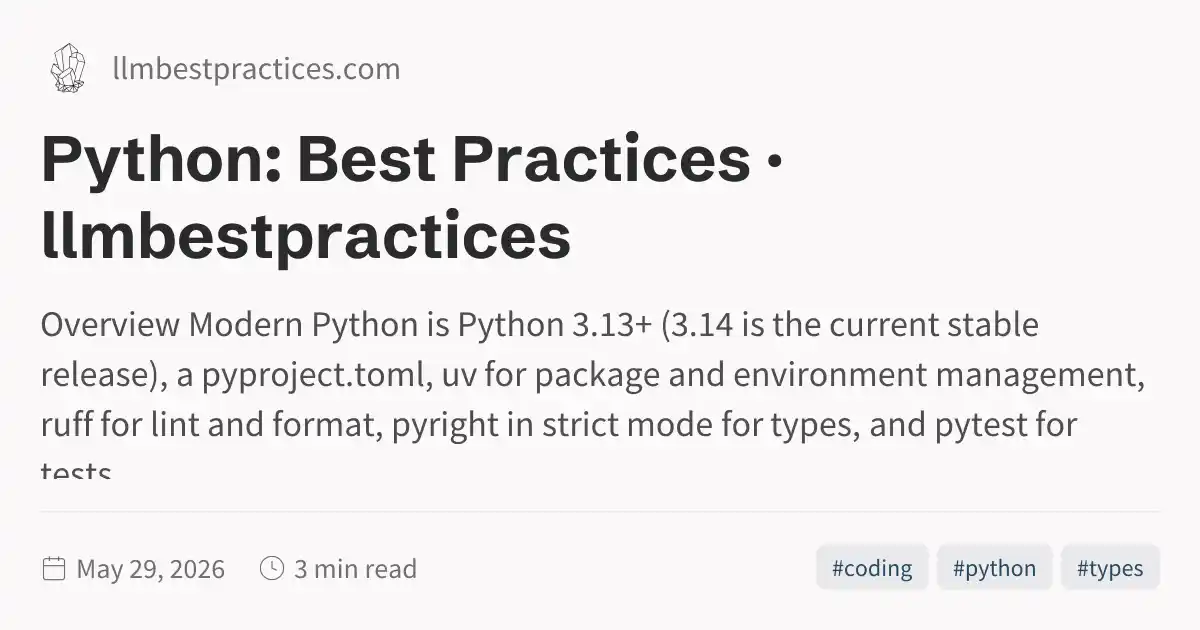Click the crystal logo icon

pos(68,68)
